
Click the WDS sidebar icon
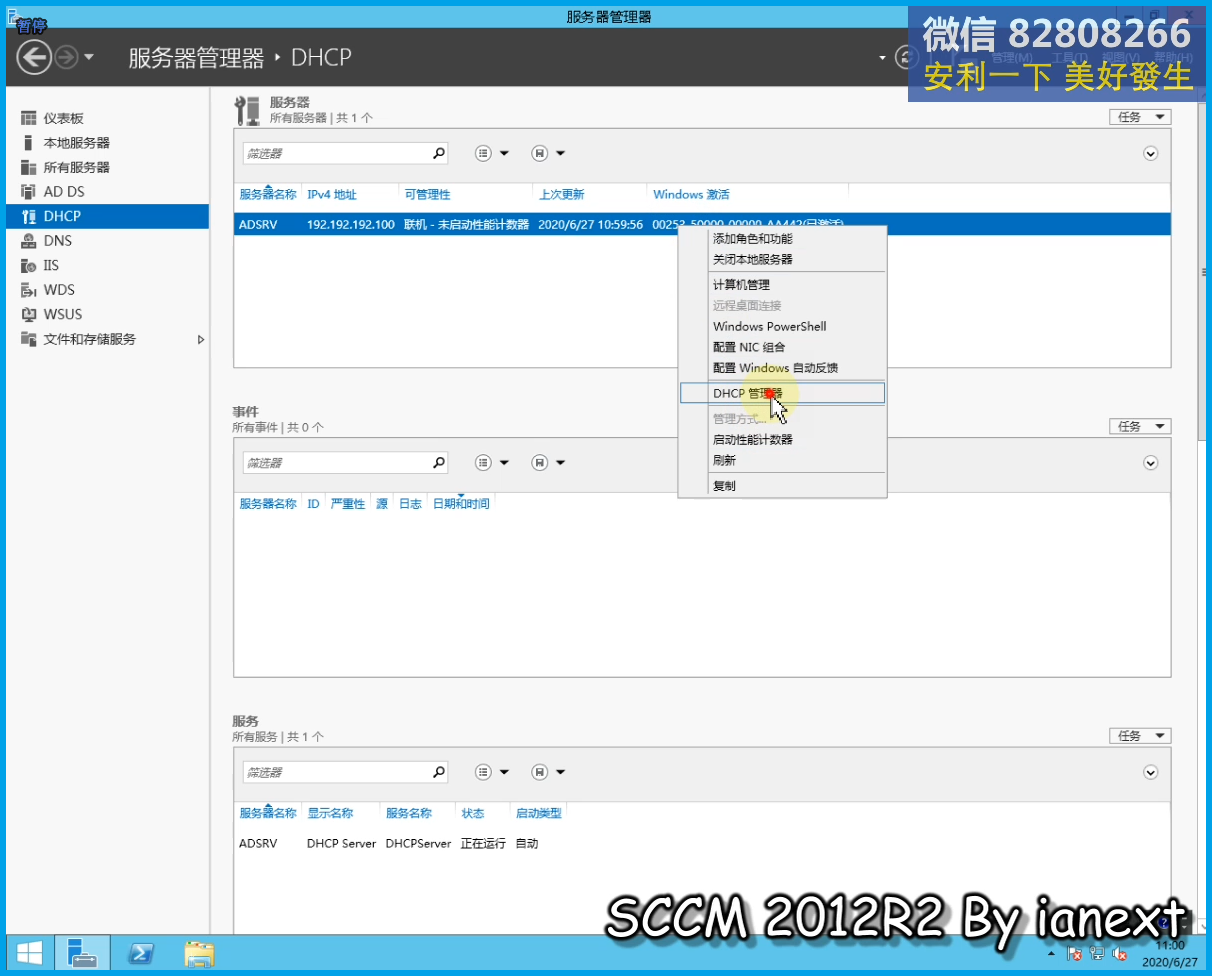(28, 290)
